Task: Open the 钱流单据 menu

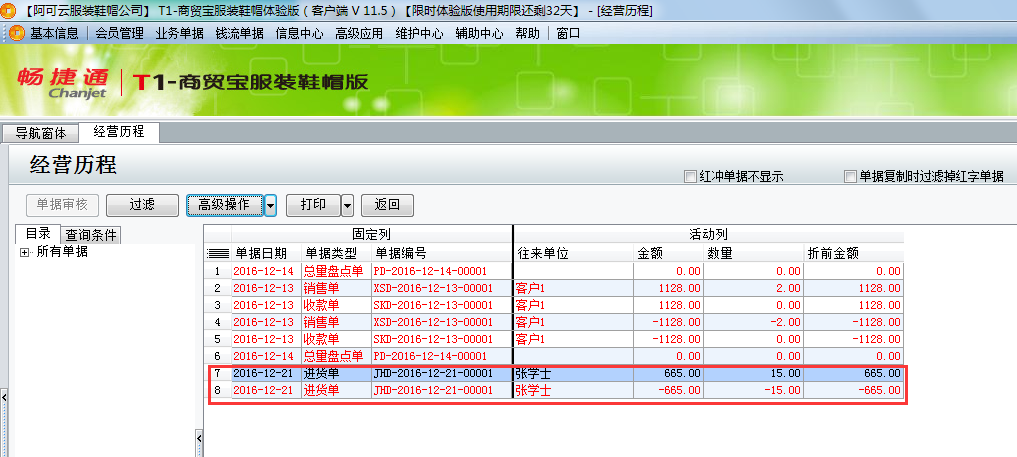Action: (x=240, y=33)
